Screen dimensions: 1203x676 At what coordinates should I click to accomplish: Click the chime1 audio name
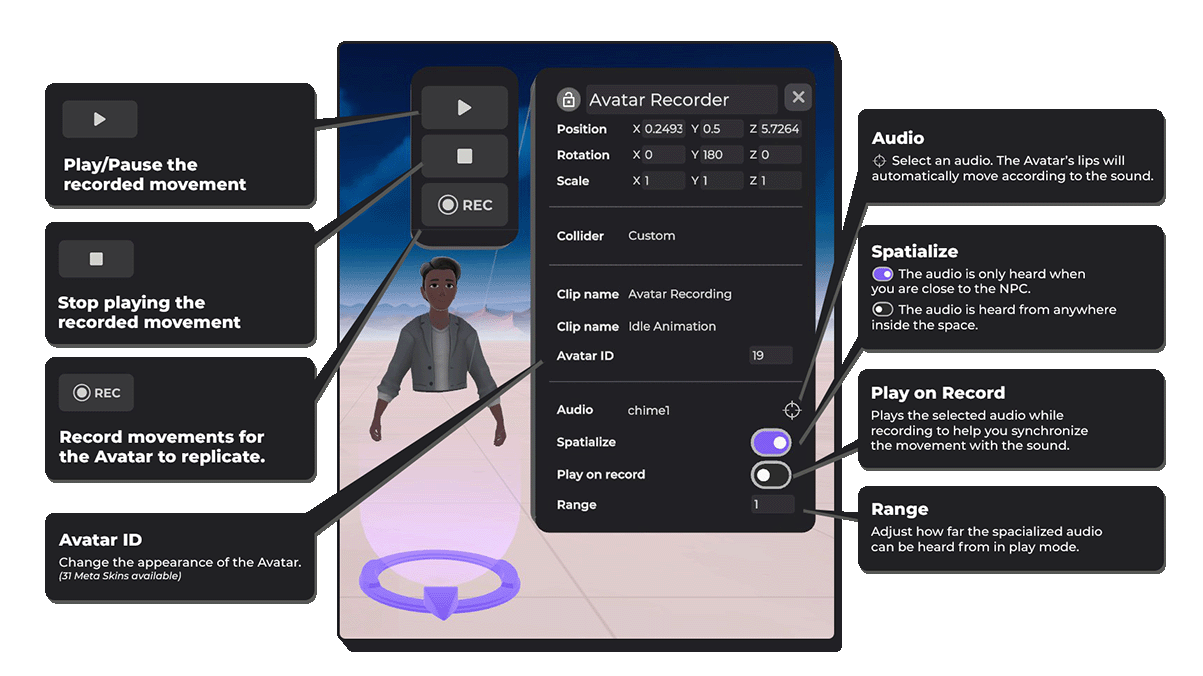point(647,410)
